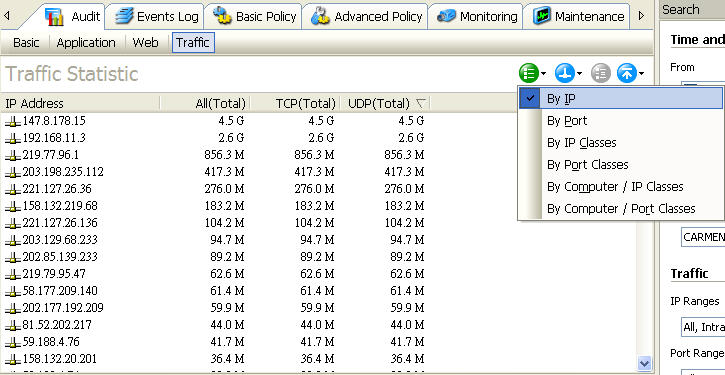Screen dimensions: 725x375
Task: Click network icon for 219.77.96.1
Action: coord(13,156)
